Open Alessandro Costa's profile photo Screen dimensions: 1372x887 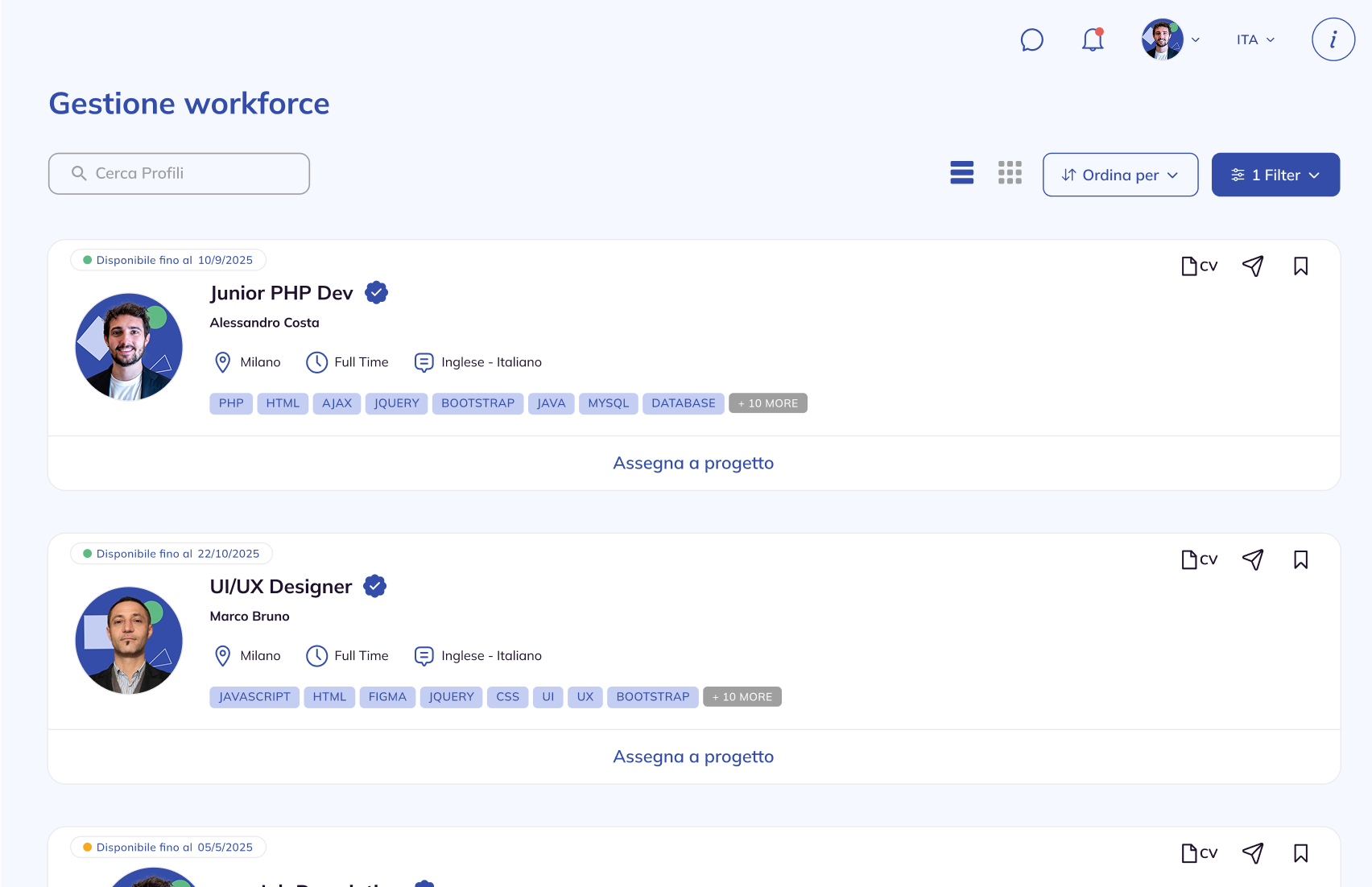129,347
